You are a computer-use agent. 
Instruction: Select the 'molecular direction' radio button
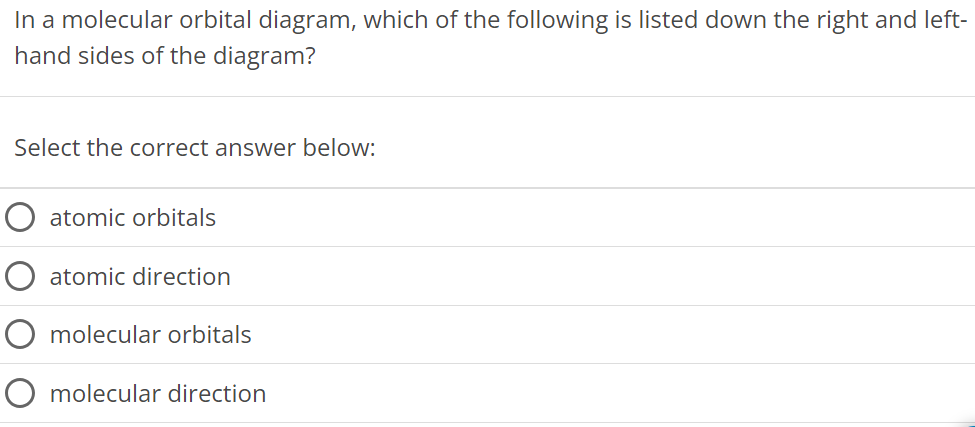(20, 393)
